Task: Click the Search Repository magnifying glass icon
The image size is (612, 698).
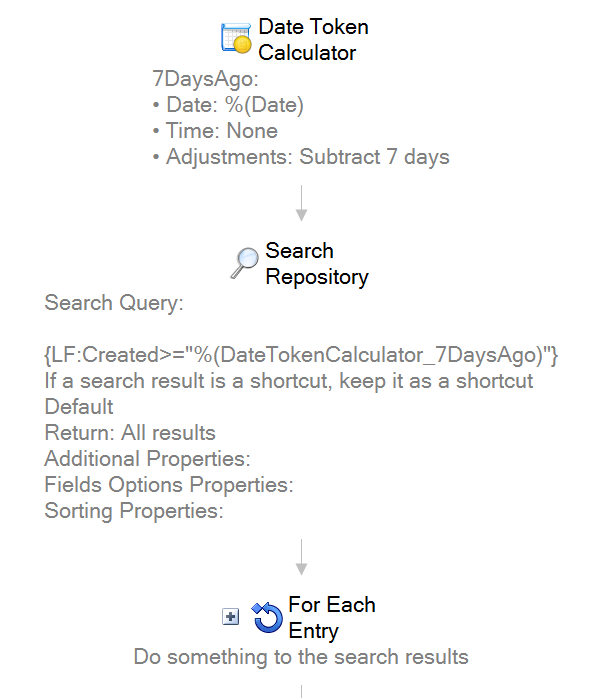Action: pyautogui.click(x=244, y=263)
